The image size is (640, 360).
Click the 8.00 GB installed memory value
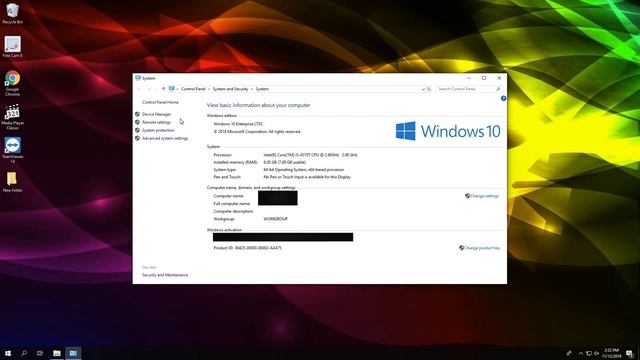[284, 162]
